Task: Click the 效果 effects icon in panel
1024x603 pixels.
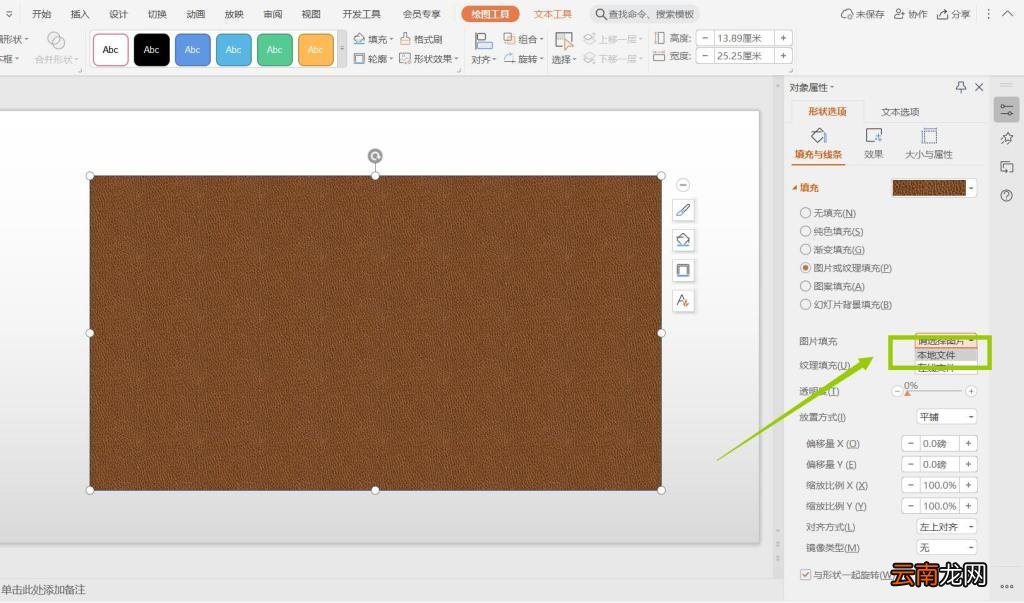Action: point(874,136)
